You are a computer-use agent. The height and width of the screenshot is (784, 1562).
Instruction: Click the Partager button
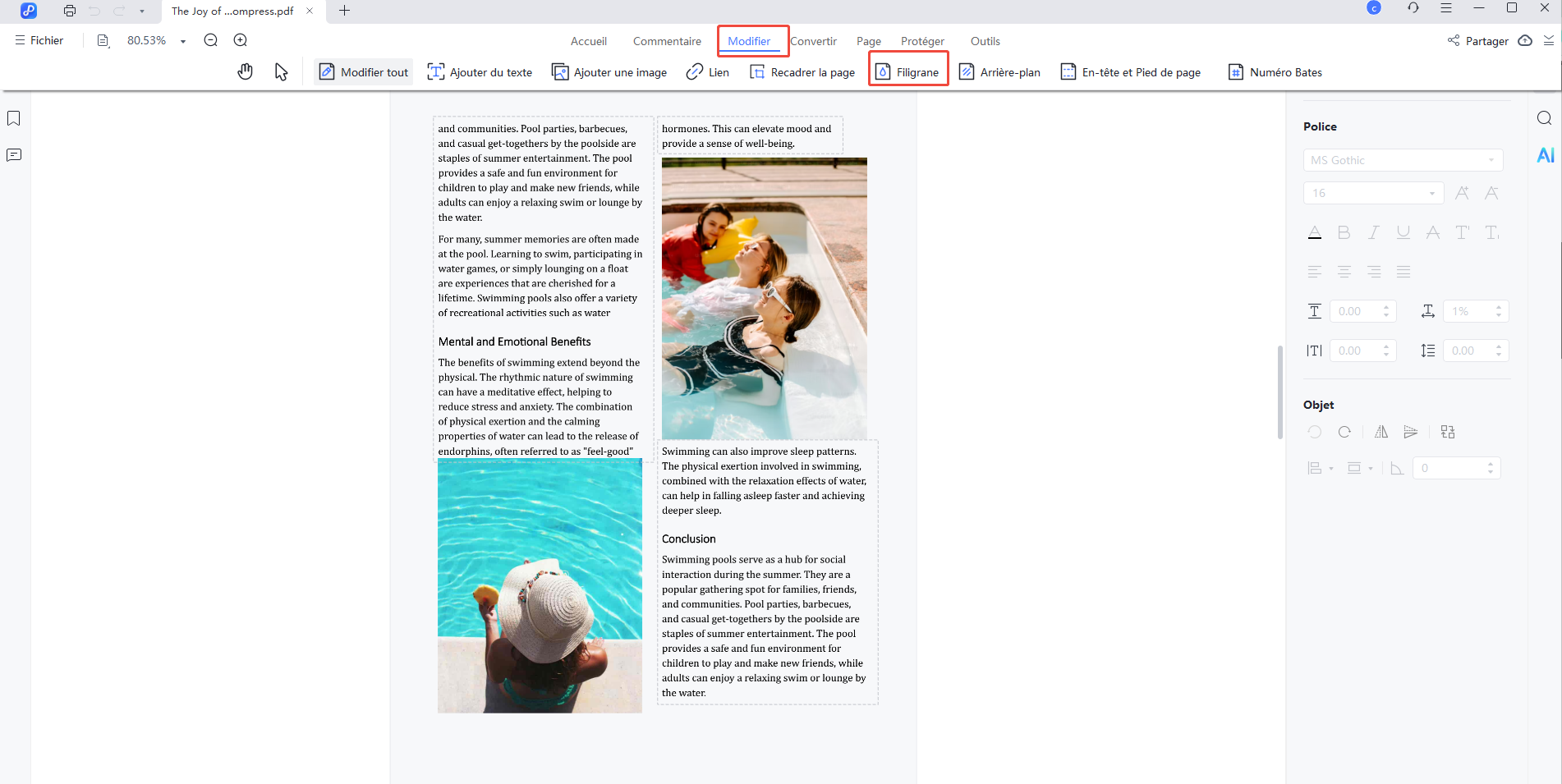click(1477, 41)
